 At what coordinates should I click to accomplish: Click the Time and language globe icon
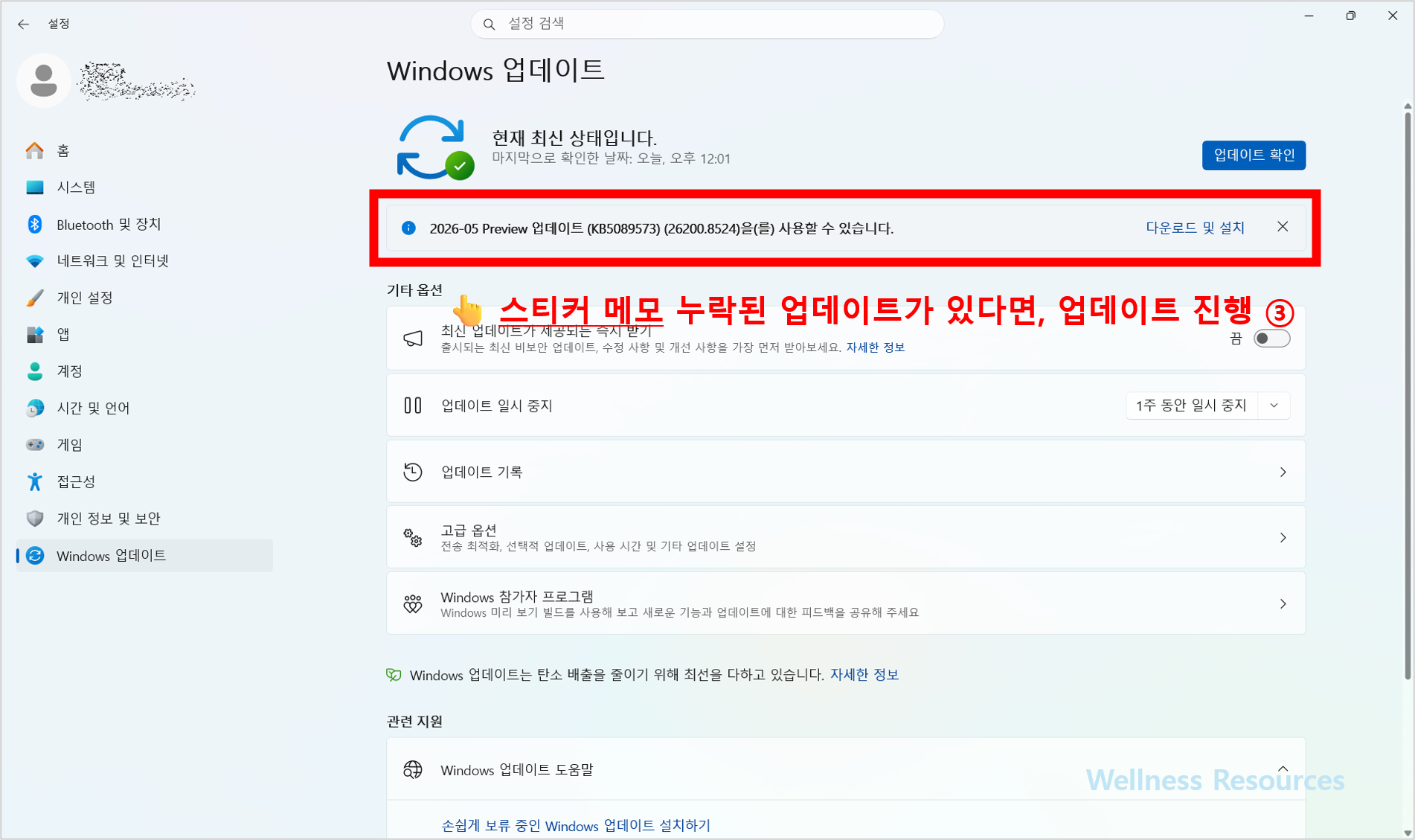click(35, 408)
